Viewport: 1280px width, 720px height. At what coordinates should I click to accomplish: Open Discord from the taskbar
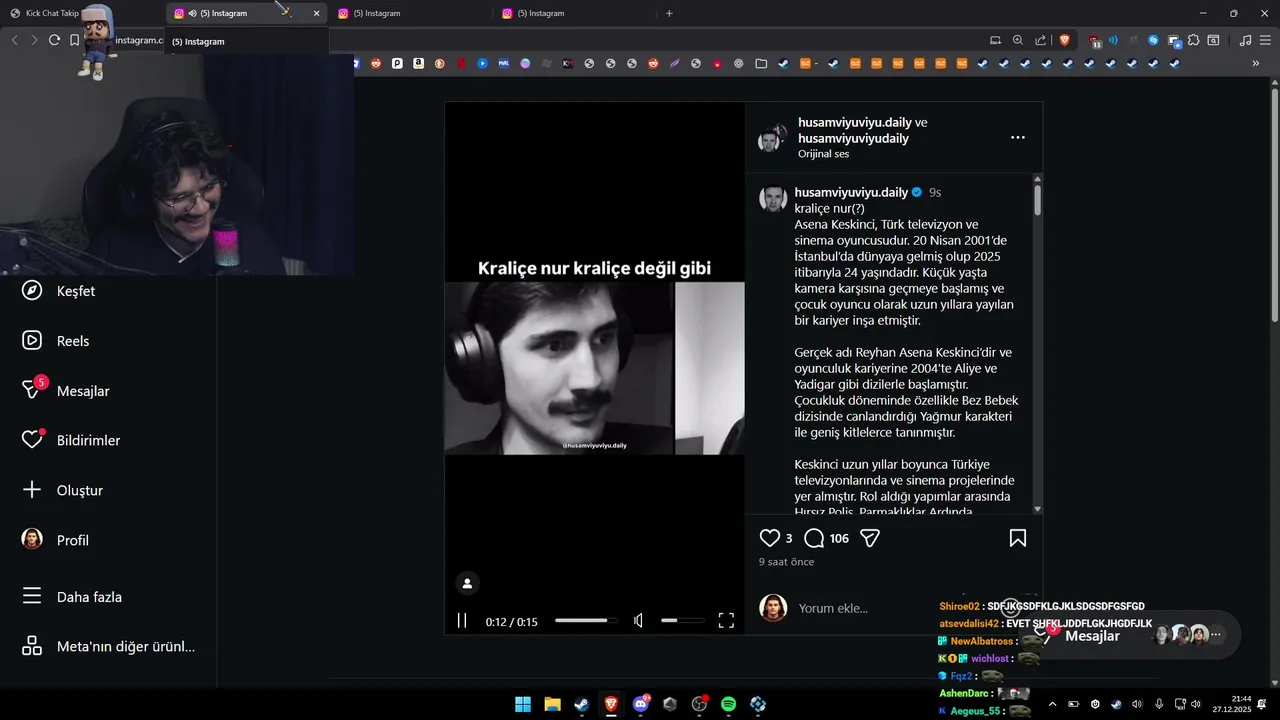click(x=641, y=704)
